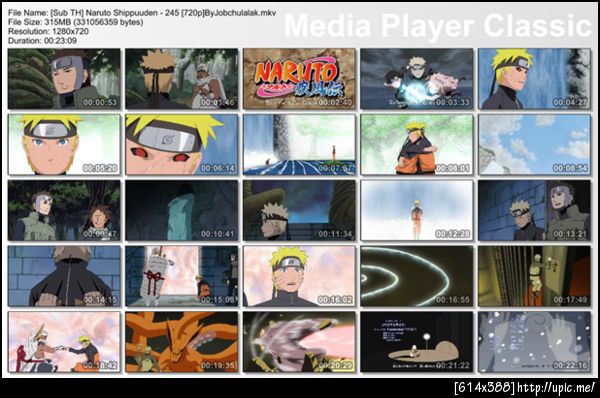Click the File Name line with the .mkv title
The height and width of the screenshot is (398, 600).
click(142, 13)
